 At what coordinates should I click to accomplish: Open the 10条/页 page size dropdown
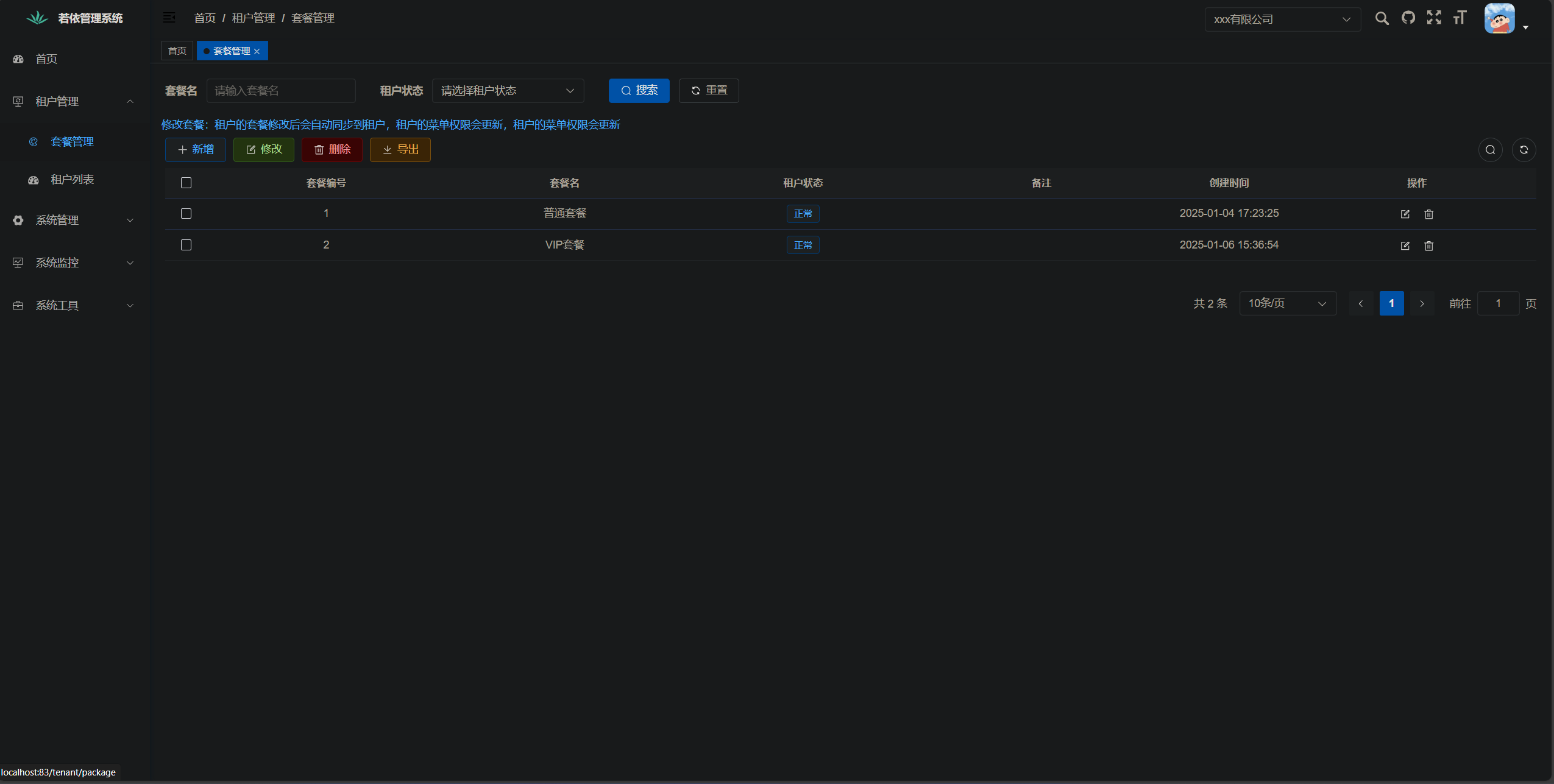(x=1288, y=303)
